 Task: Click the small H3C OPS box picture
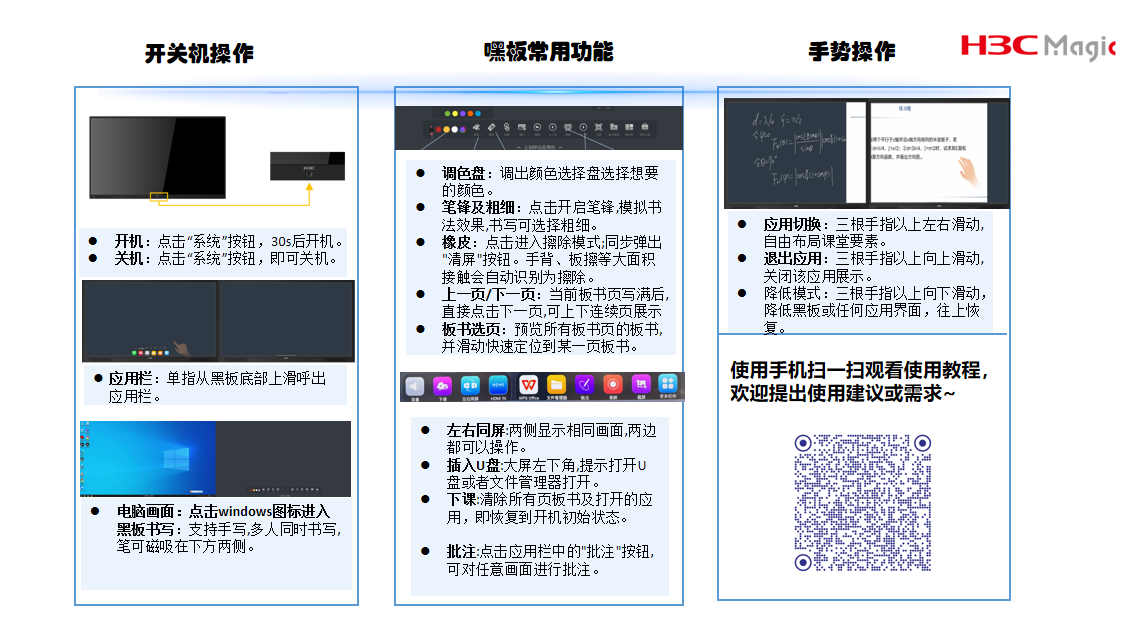307,166
